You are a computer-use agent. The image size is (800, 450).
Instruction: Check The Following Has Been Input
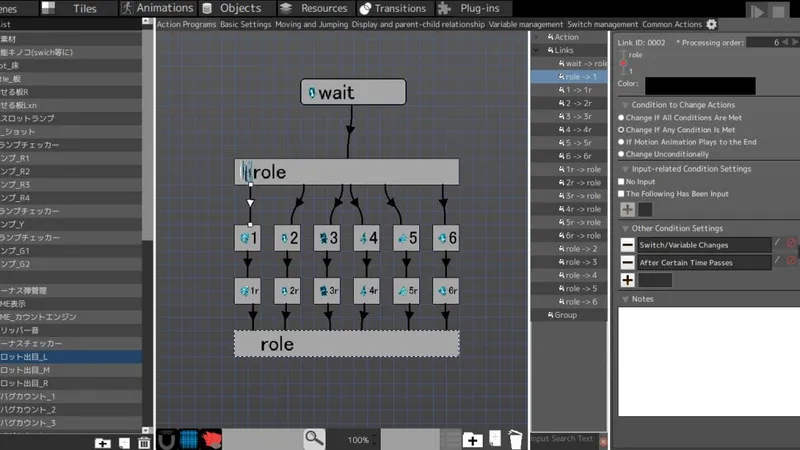pos(621,194)
